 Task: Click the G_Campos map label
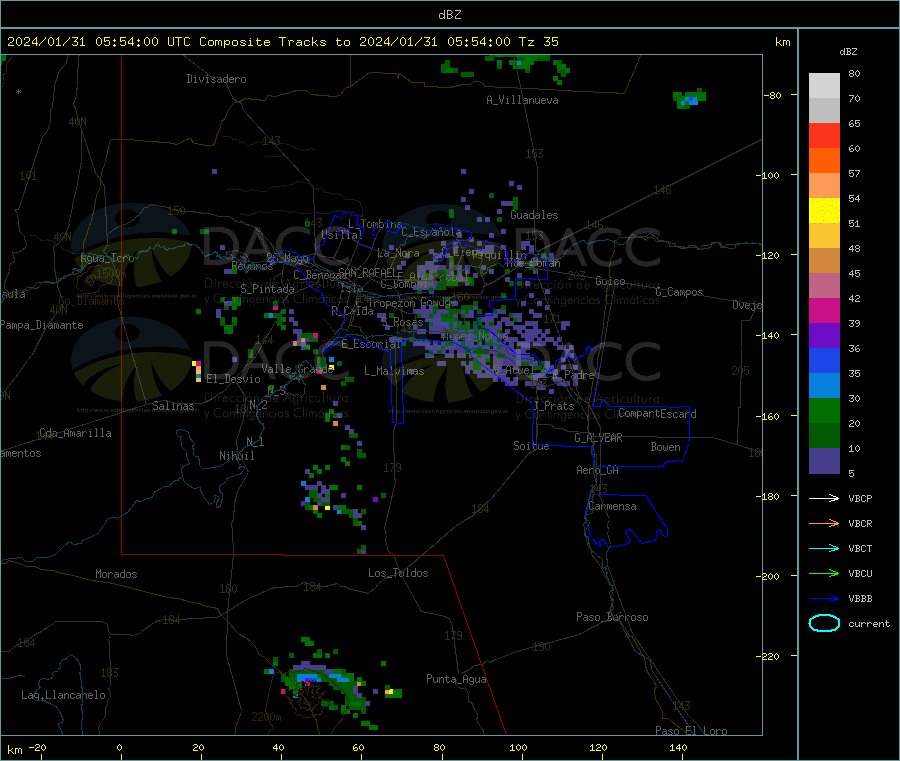(679, 292)
